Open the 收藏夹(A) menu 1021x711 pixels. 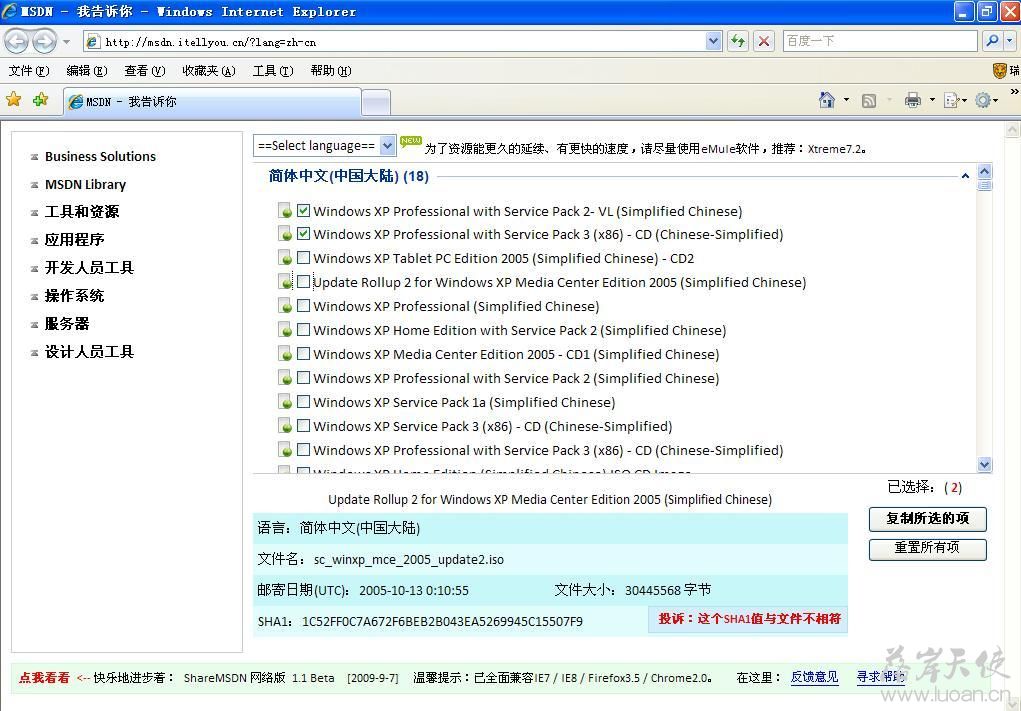(208, 70)
